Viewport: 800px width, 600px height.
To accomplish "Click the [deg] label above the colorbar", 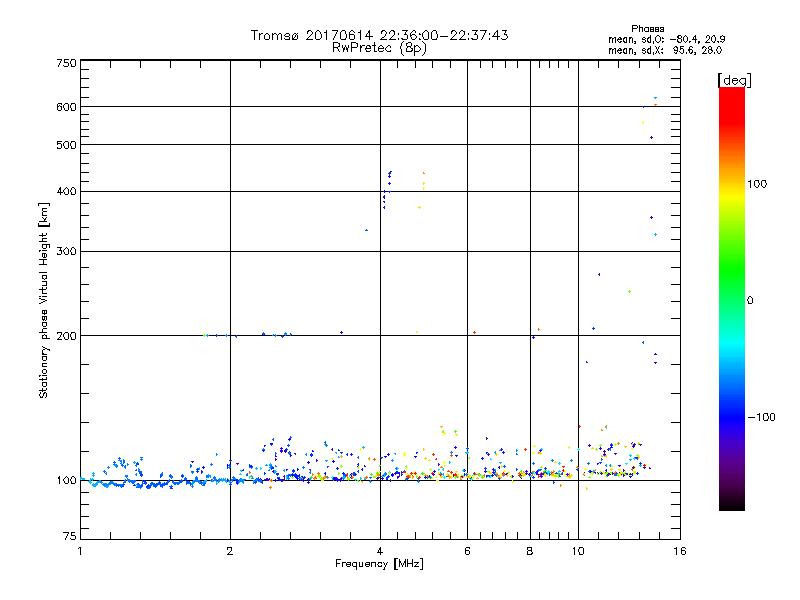I will pos(734,79).
